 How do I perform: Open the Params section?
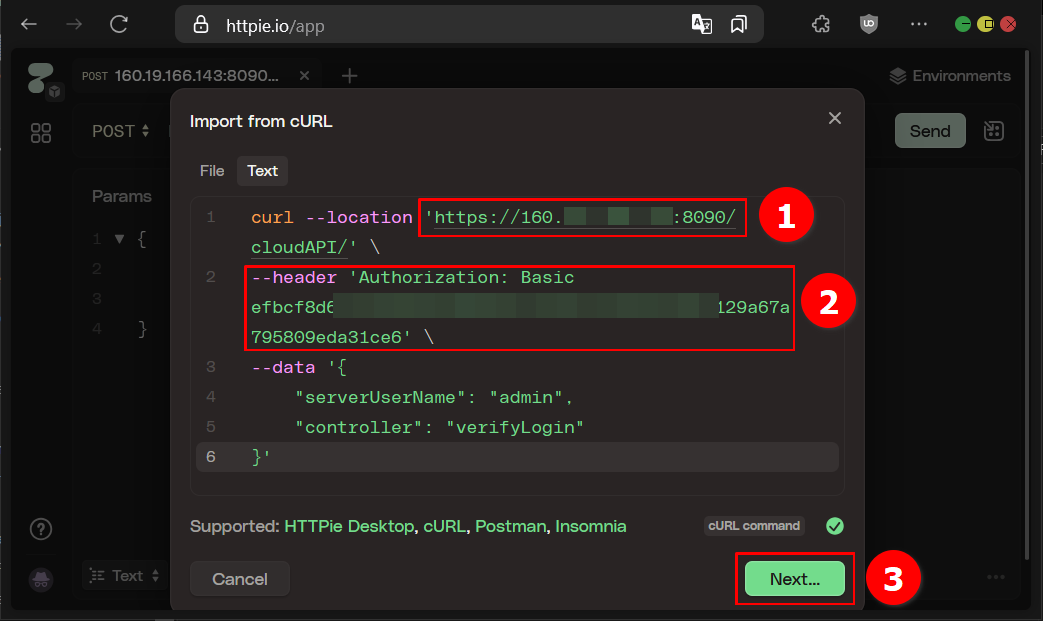coord(122,196)
